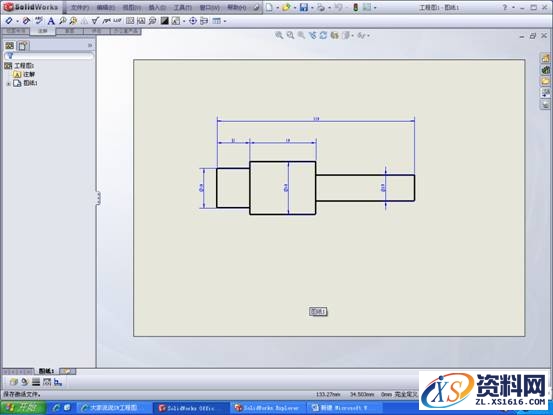Open the Help (帮助) menu

pyautogui.click(x=237, y=7)
